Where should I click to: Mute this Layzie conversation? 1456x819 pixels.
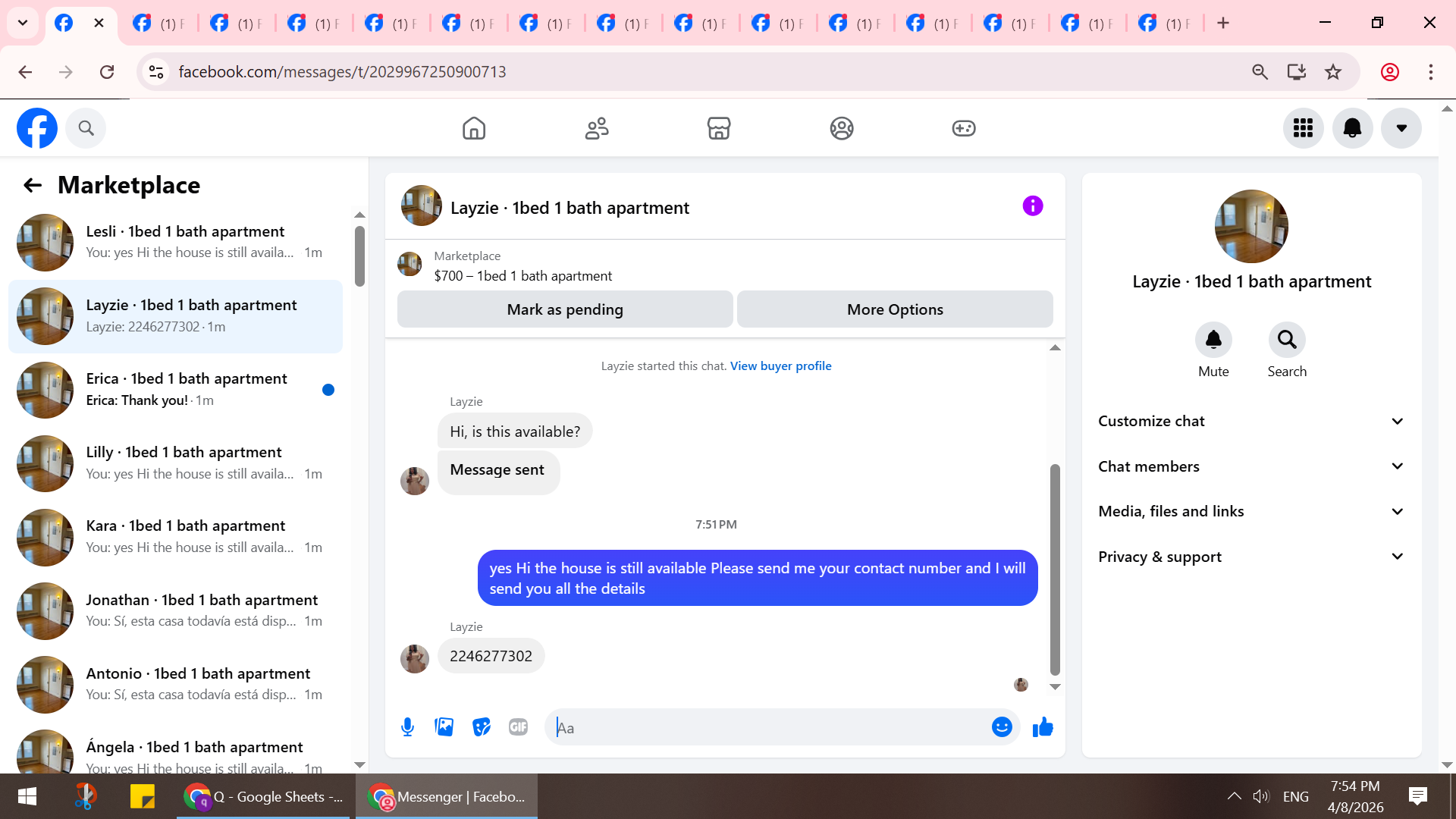pos(1213,340)
